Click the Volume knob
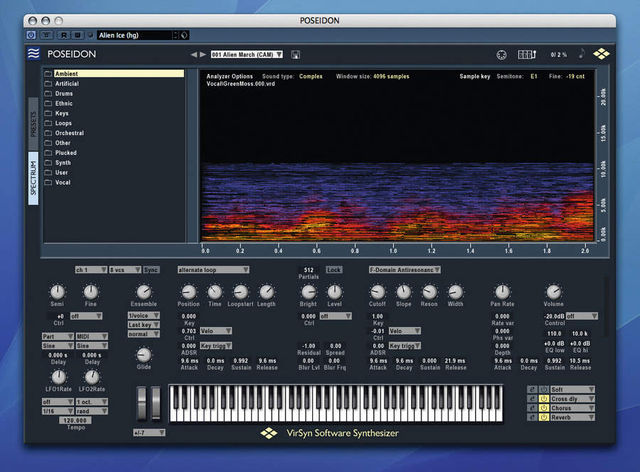The height and width of the screenshot is (472, 640). pos(553,292)
